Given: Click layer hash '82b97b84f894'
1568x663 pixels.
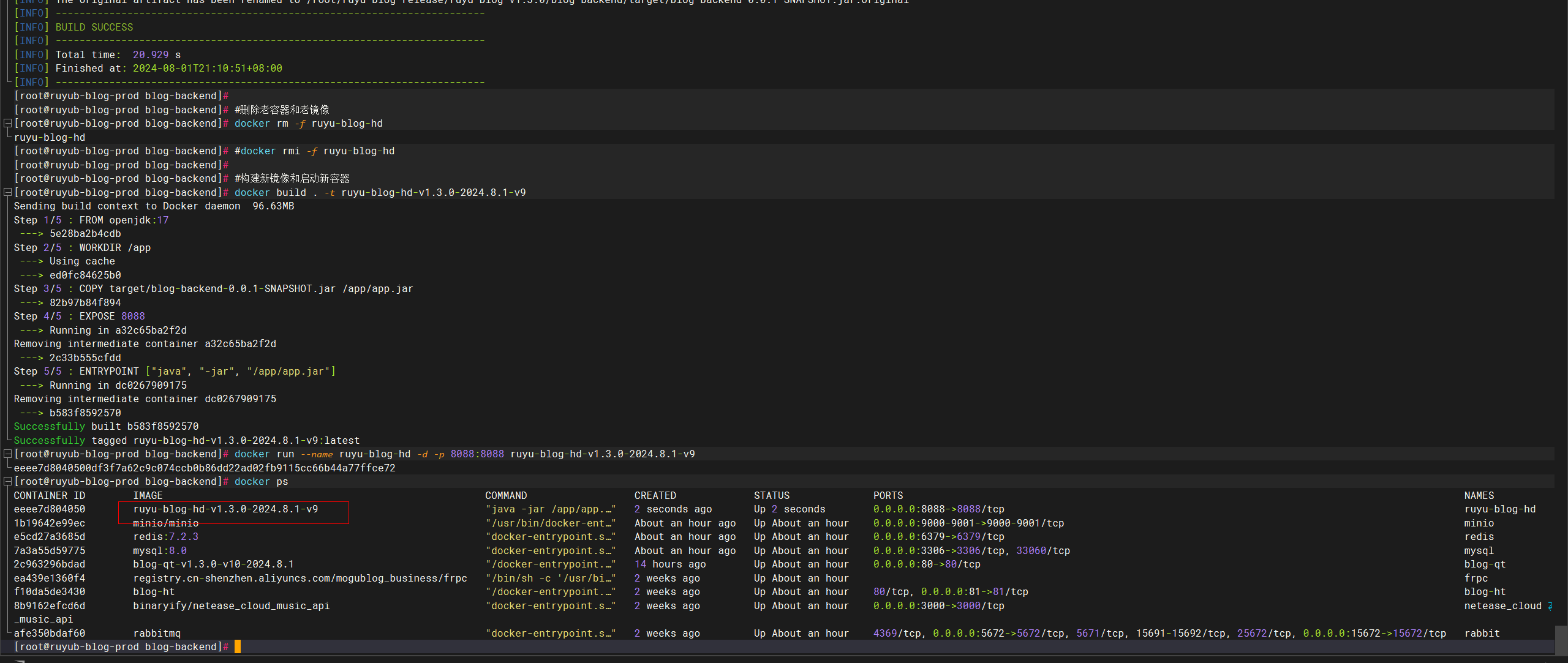Looking at the screenshot, I should point(85,302).
